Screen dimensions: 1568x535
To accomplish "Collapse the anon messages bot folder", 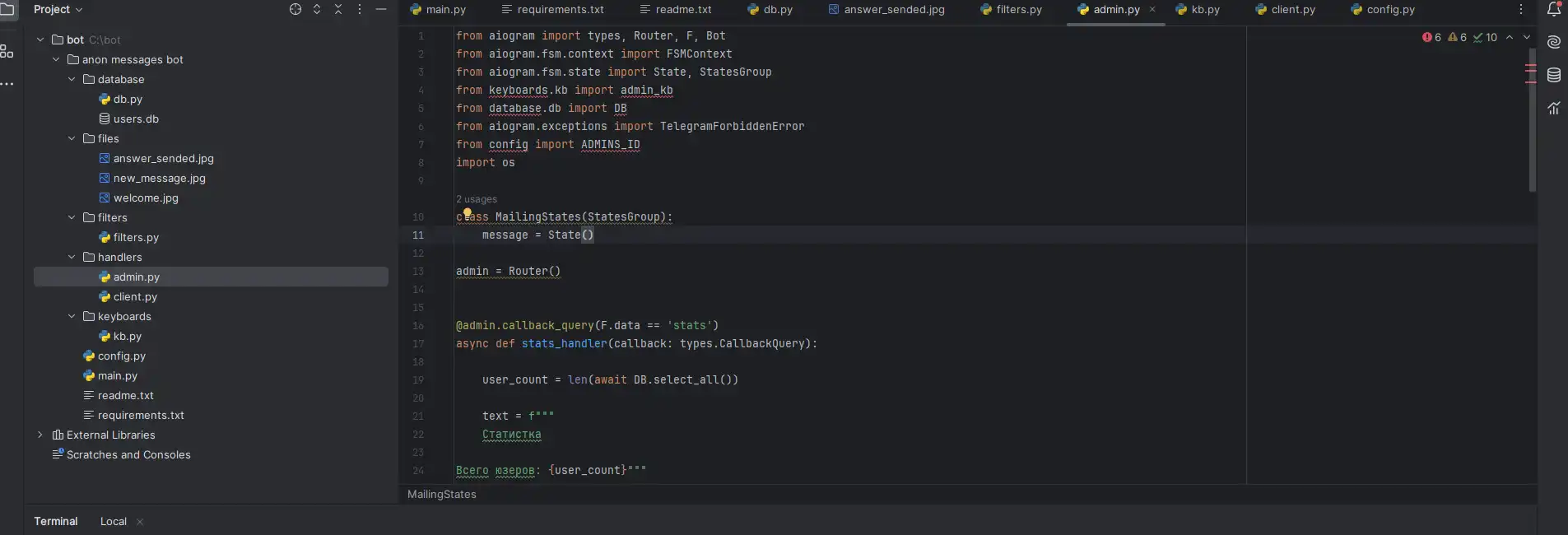I will pos(56,59).
